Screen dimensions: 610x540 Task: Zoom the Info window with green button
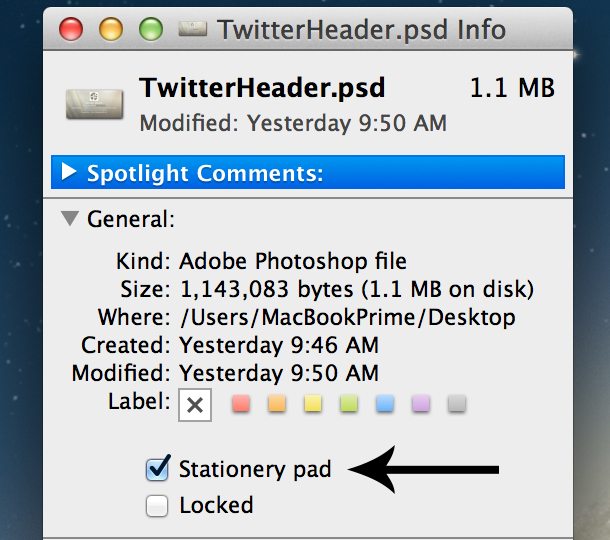point(151,29)
